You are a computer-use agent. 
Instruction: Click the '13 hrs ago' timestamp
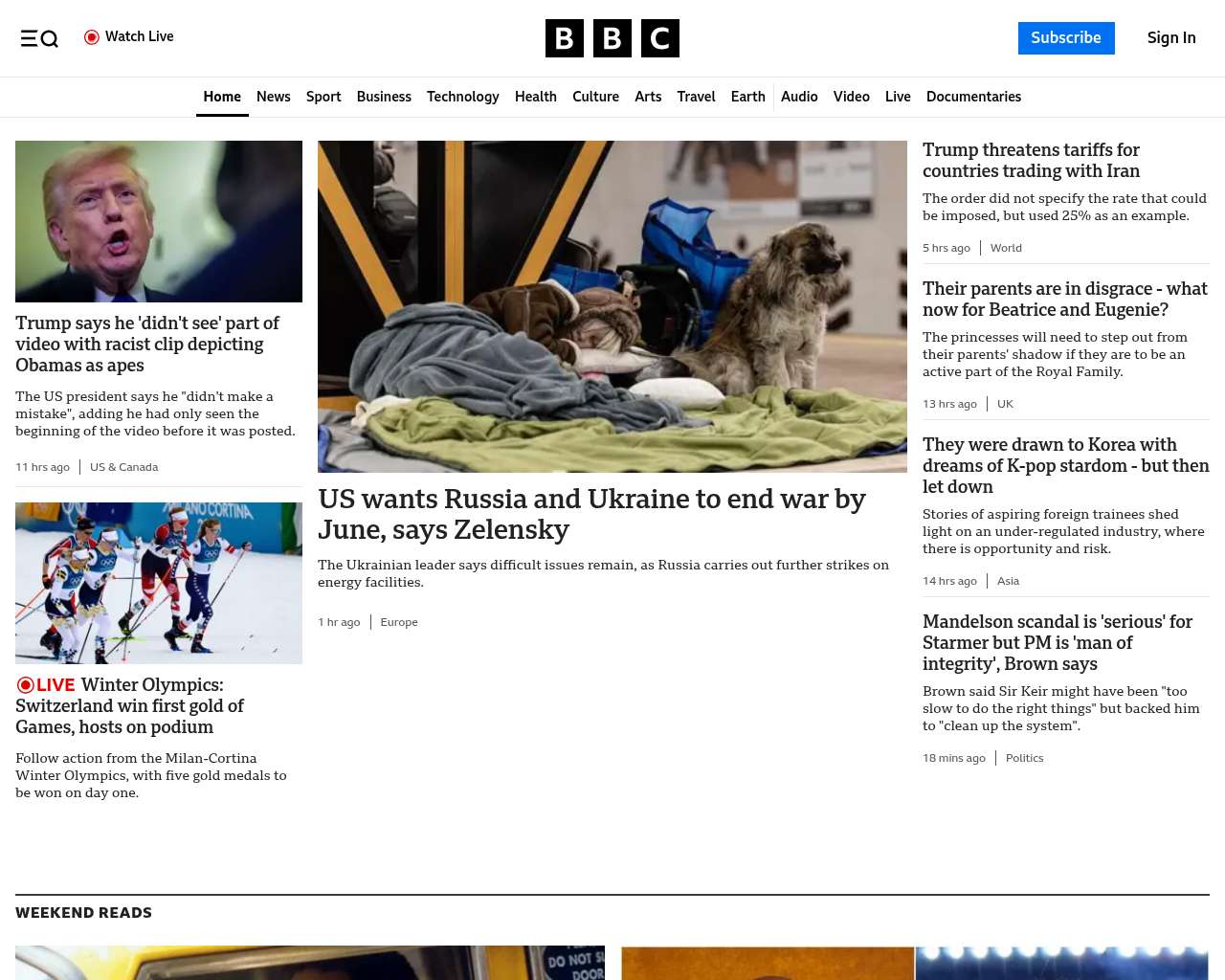(x=949, y=404)
